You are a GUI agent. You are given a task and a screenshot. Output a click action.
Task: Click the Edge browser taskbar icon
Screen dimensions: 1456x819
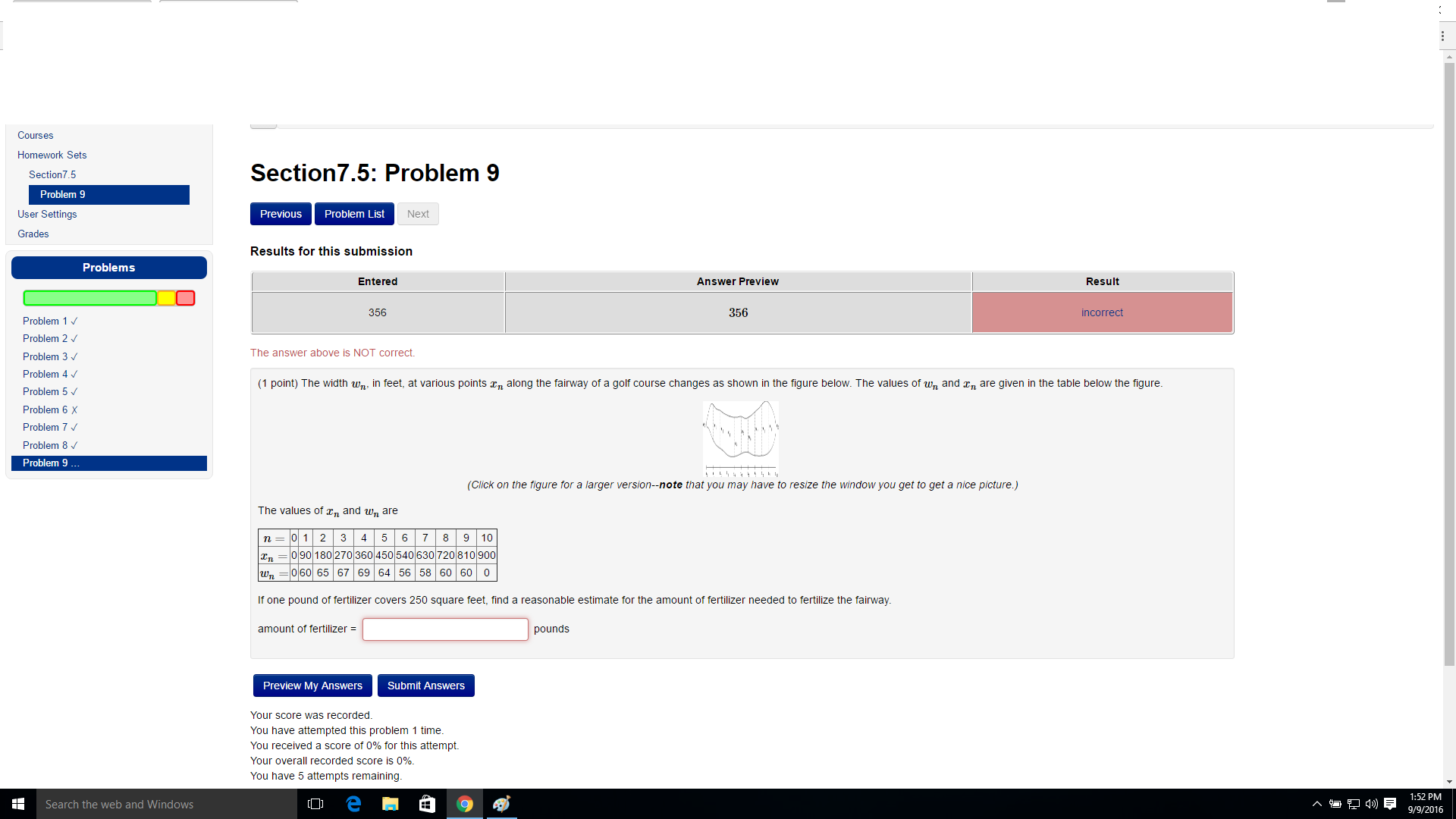pyautogui.click(x=356, y=803)
